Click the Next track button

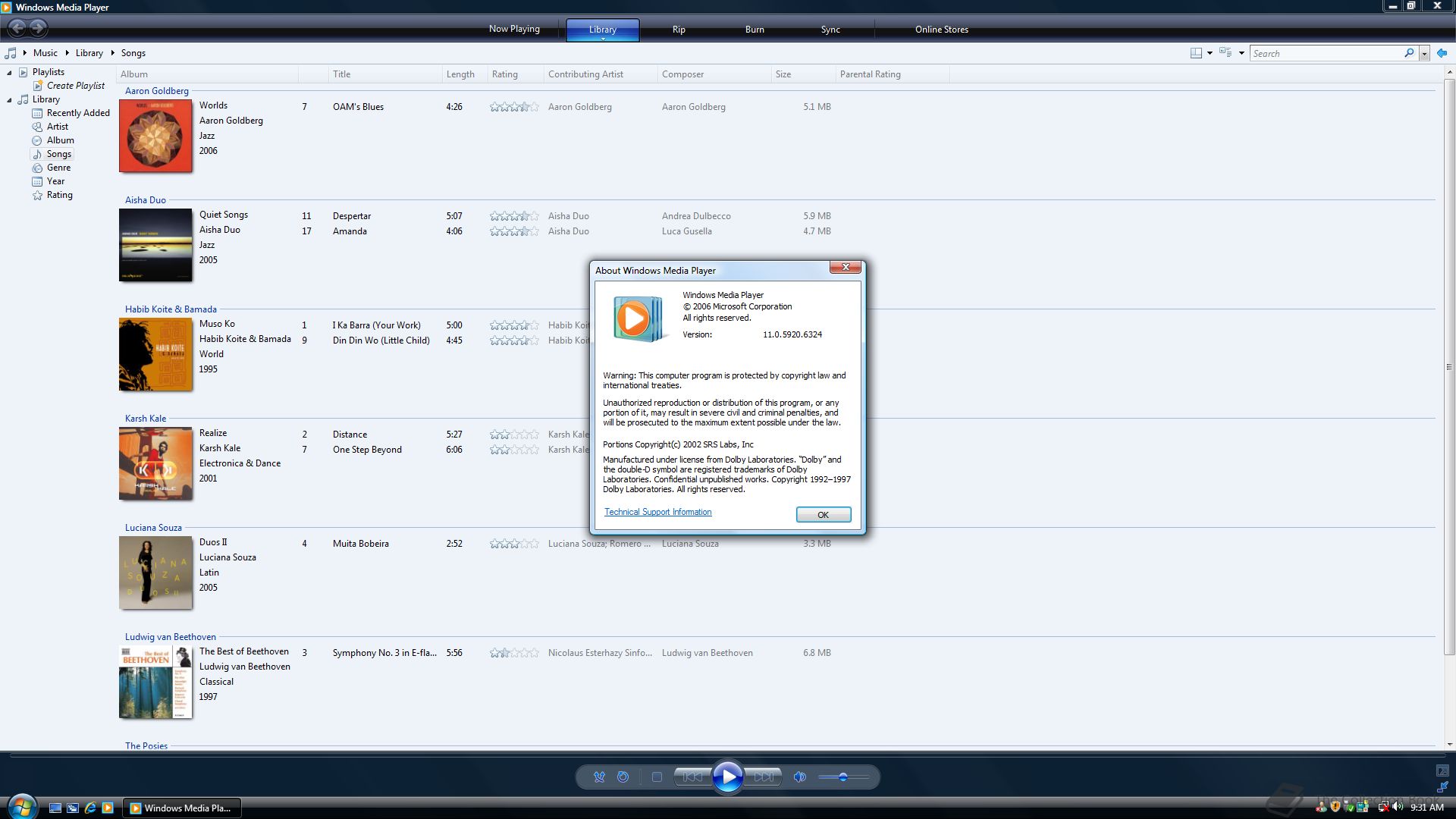tap(763, 777)
